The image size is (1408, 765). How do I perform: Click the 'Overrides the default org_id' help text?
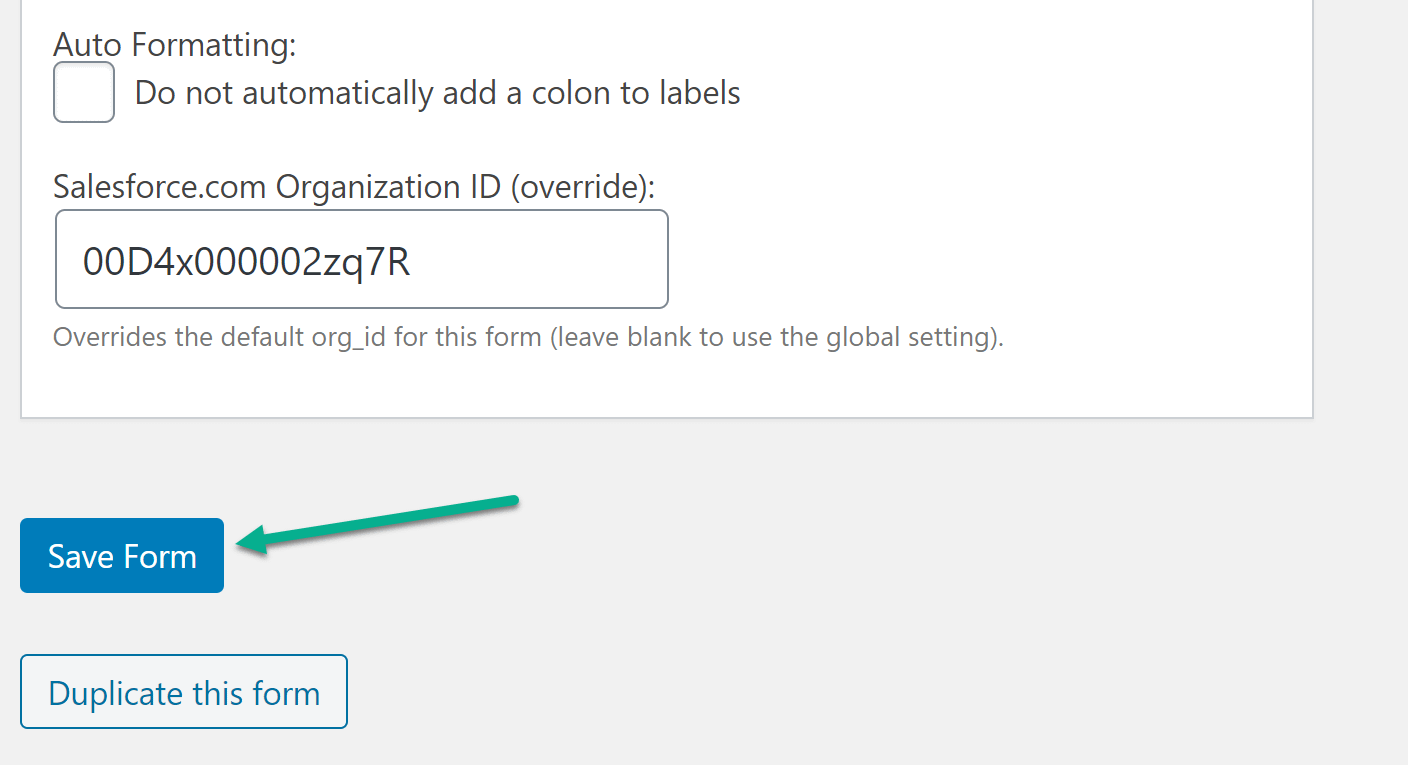[528, 337]
